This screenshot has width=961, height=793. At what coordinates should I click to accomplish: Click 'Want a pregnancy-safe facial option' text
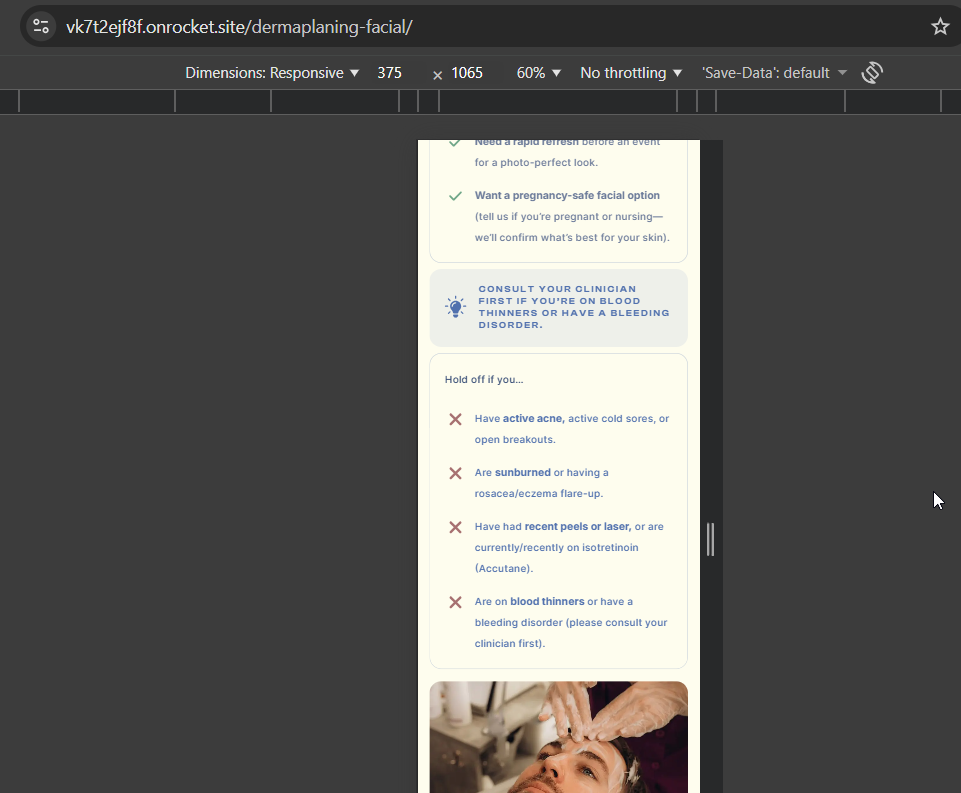[567, 195]
